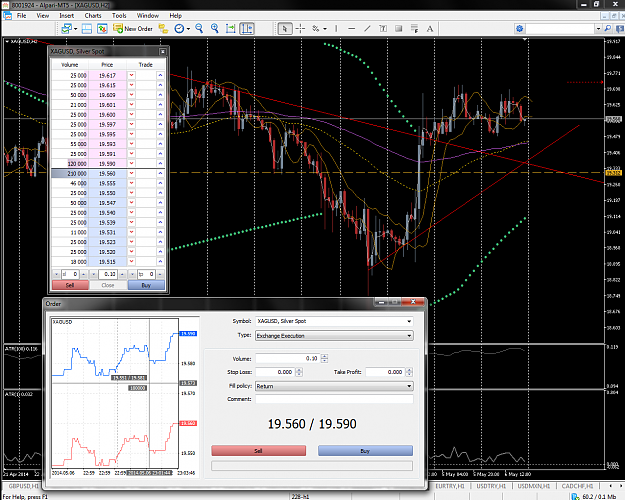Select the trendline drawing tool
This screenshot has height=500, width=625.
(367, 29)
